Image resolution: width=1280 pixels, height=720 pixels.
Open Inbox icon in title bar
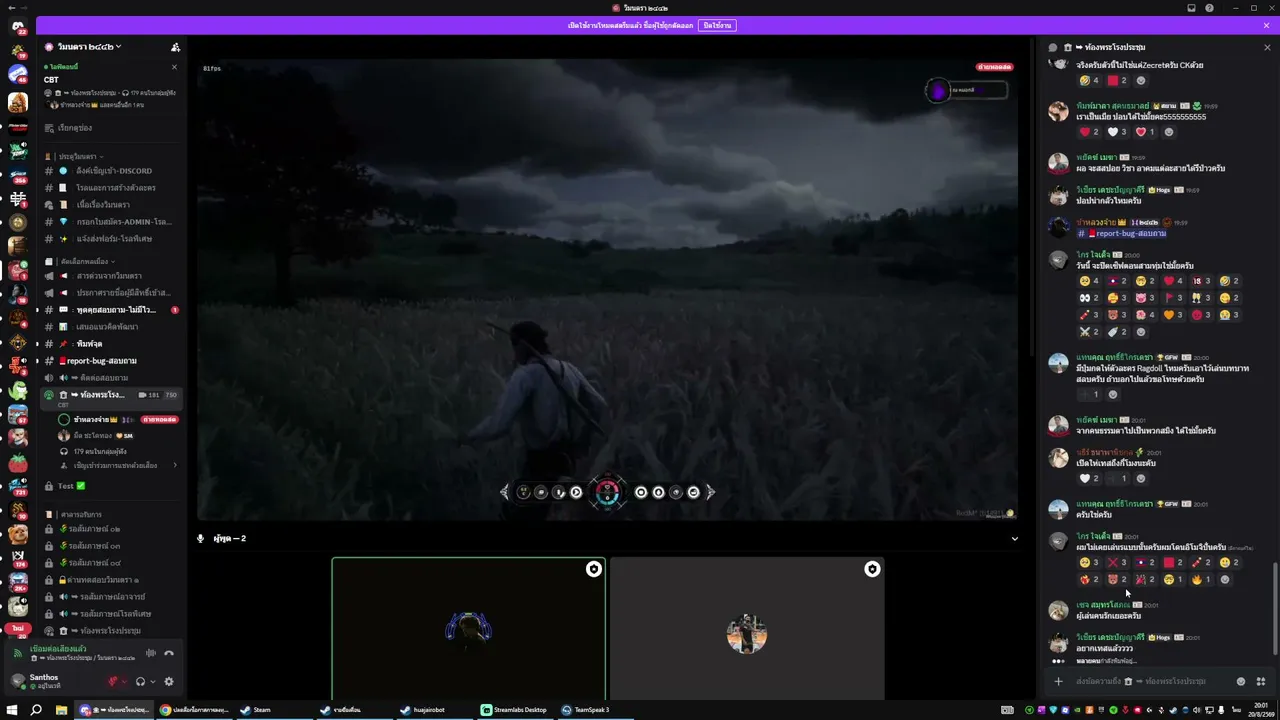pos(1191,8)
